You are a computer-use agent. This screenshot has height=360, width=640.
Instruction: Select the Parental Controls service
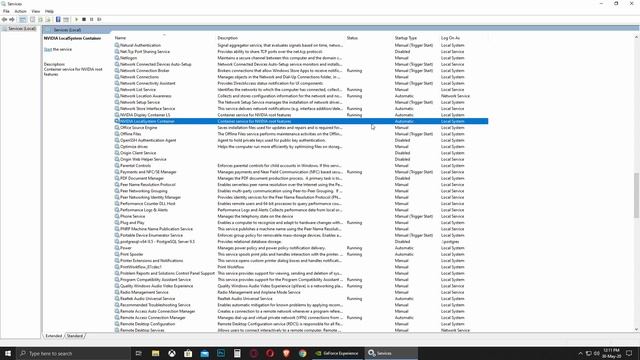301,166
